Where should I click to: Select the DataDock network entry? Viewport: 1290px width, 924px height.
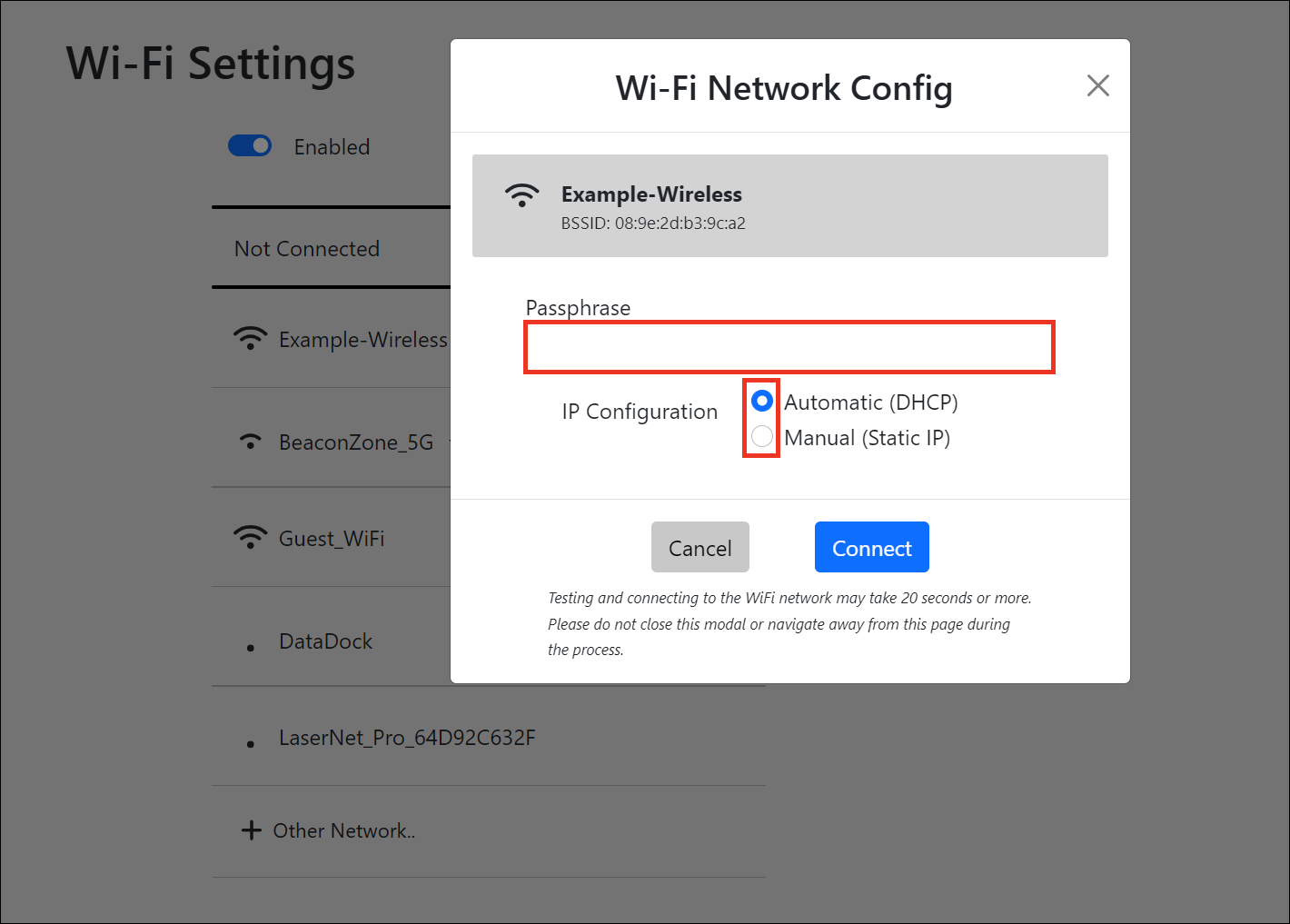tap(326, 641)
